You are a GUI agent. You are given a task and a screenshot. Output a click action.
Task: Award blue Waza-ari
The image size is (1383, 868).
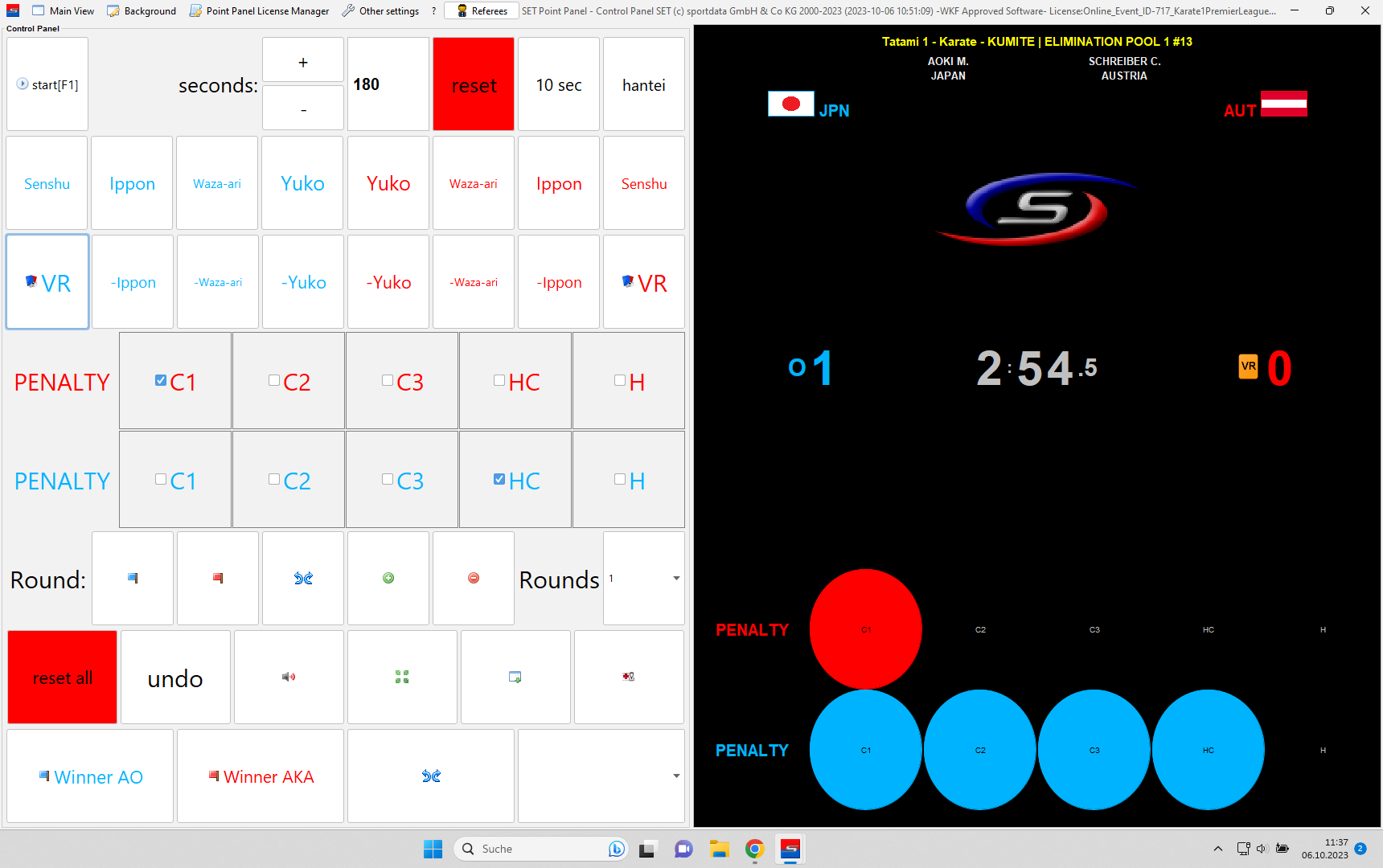pyautogui.click(x=217, y=183)
